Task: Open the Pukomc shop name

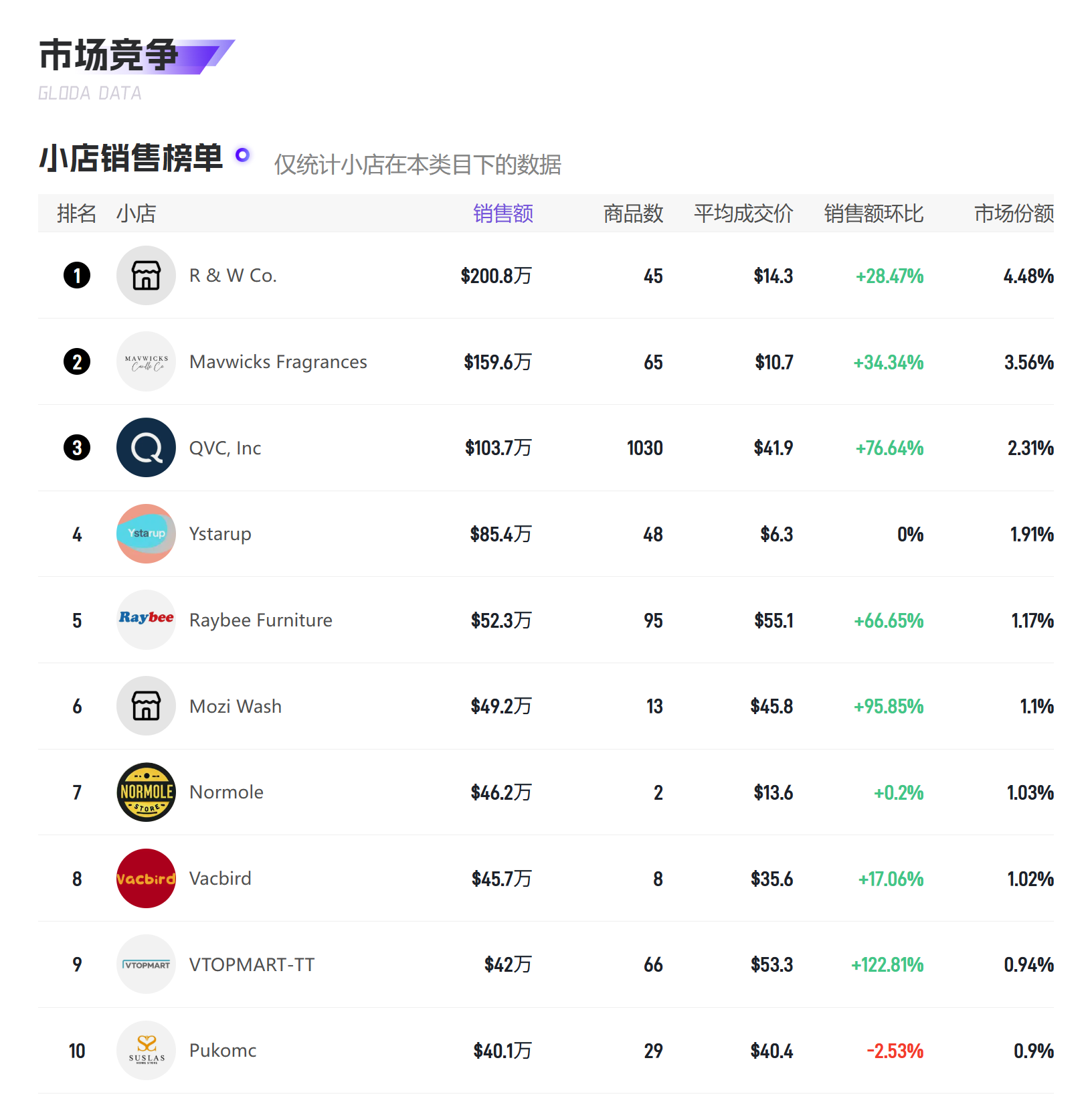Action: 223,1051
